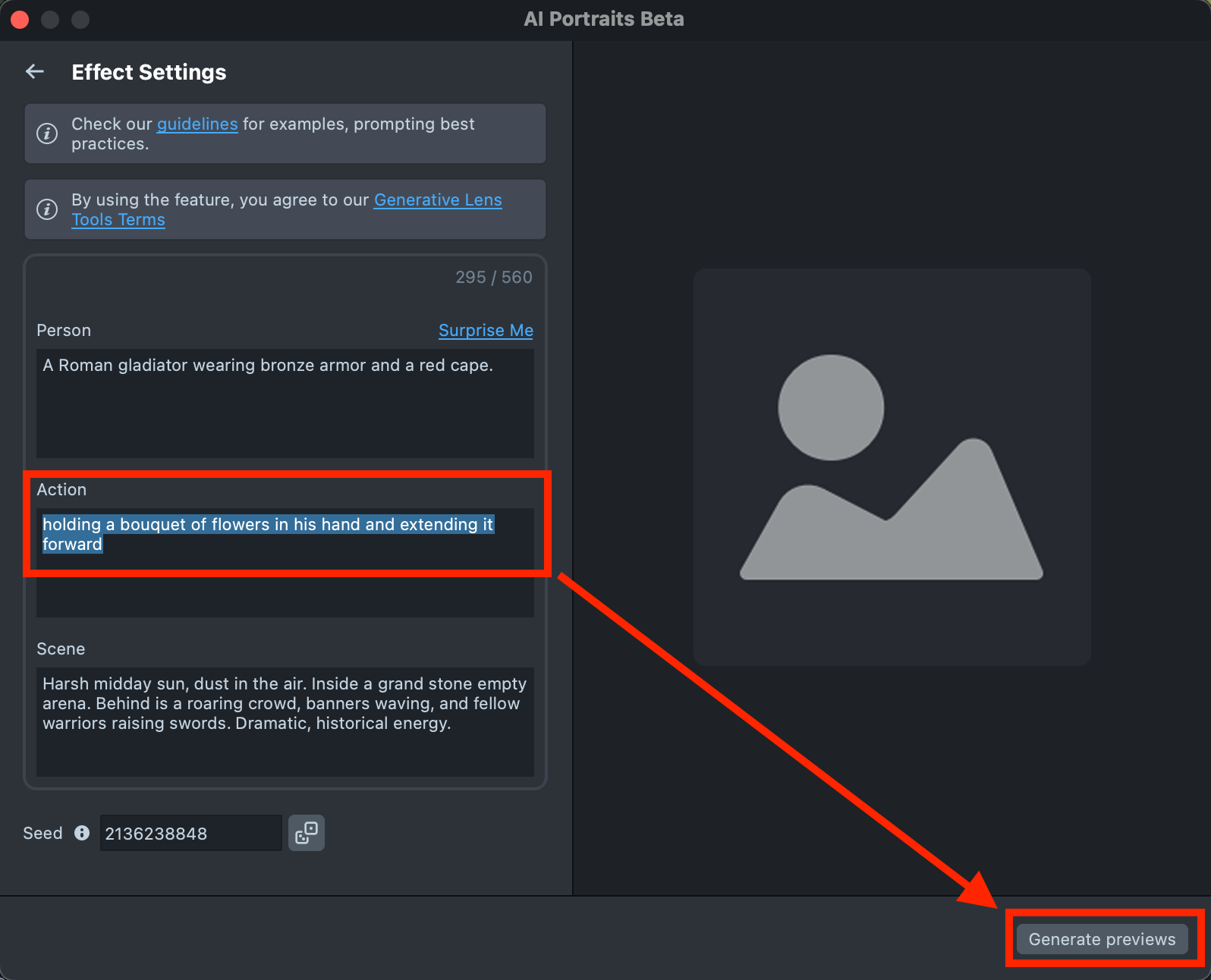
Task: Click the Surprise Me link
Action: [x=486, y=331]
